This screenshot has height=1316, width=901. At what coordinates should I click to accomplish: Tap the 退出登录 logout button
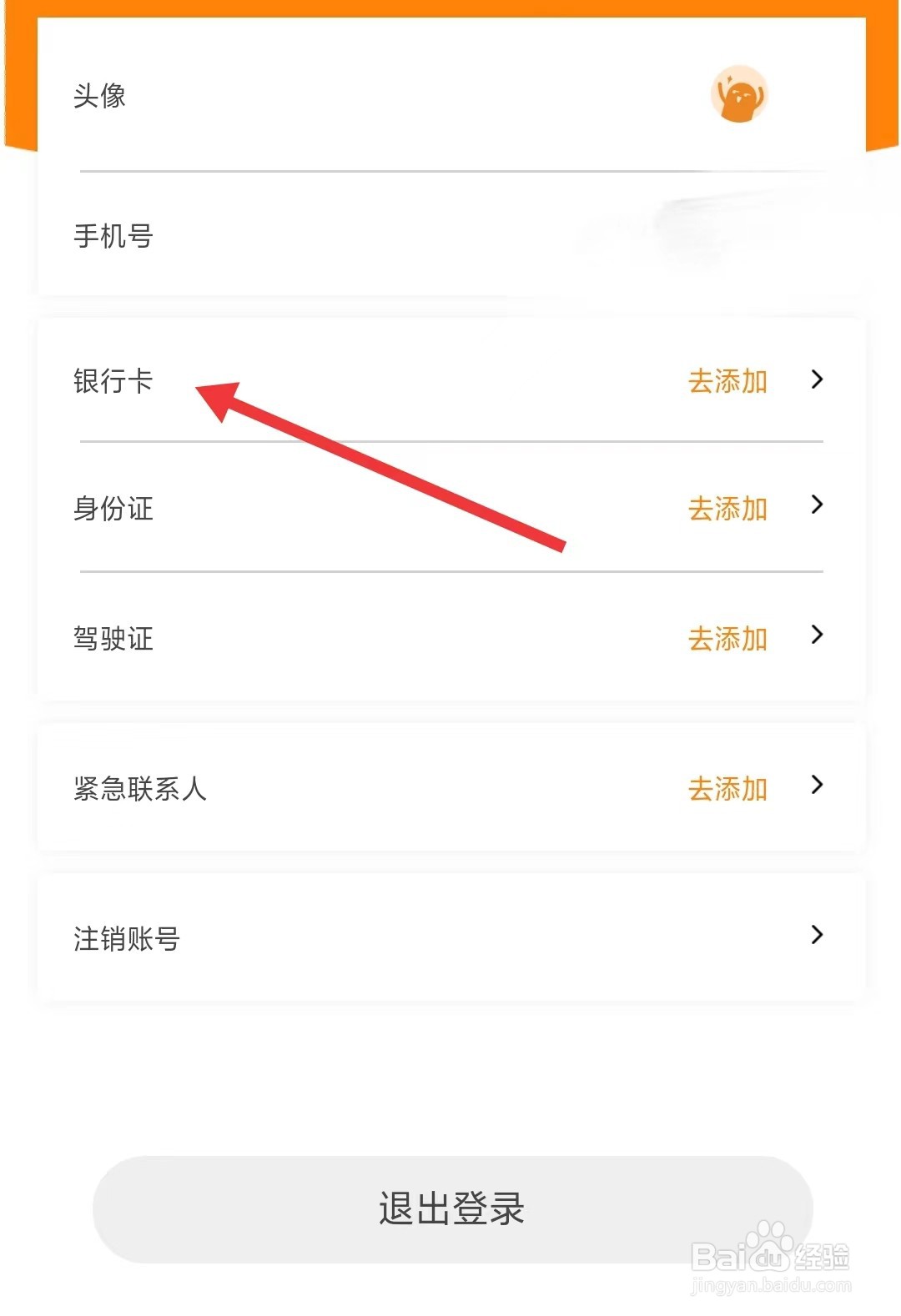coord(452,1208)
